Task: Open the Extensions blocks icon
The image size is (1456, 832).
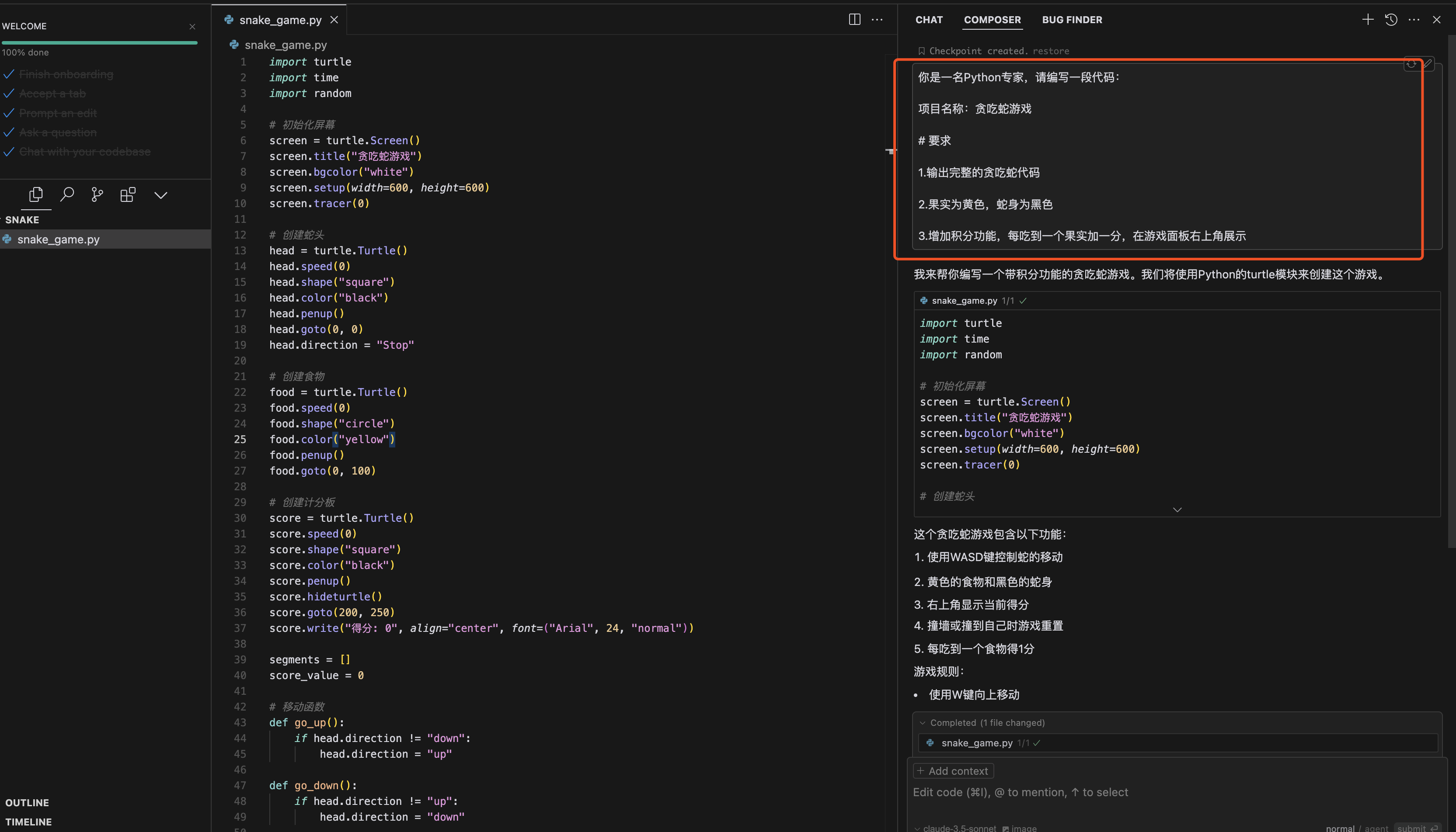Action: point(128,195)
